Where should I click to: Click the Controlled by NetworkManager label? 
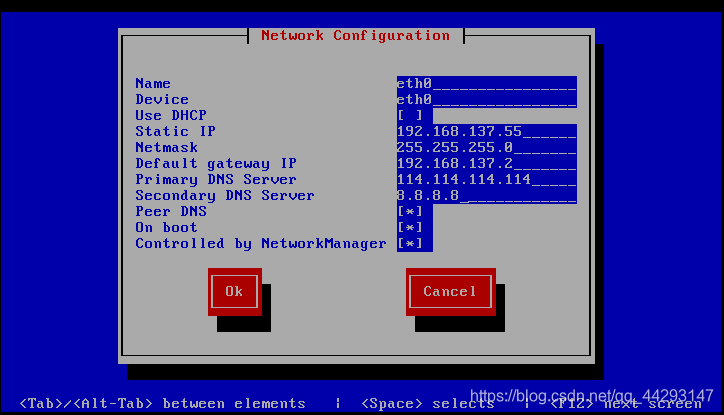pos(261,243)
